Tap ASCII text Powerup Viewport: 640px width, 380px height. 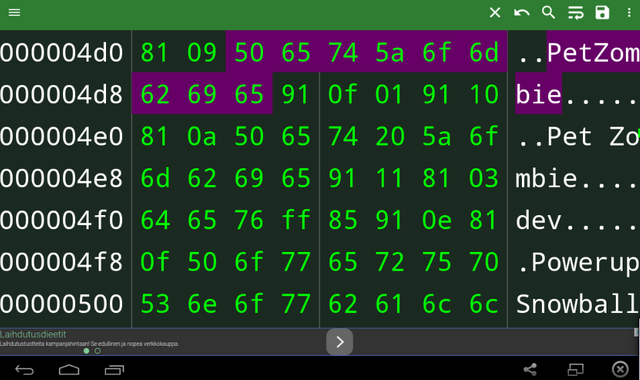point(585,262)
